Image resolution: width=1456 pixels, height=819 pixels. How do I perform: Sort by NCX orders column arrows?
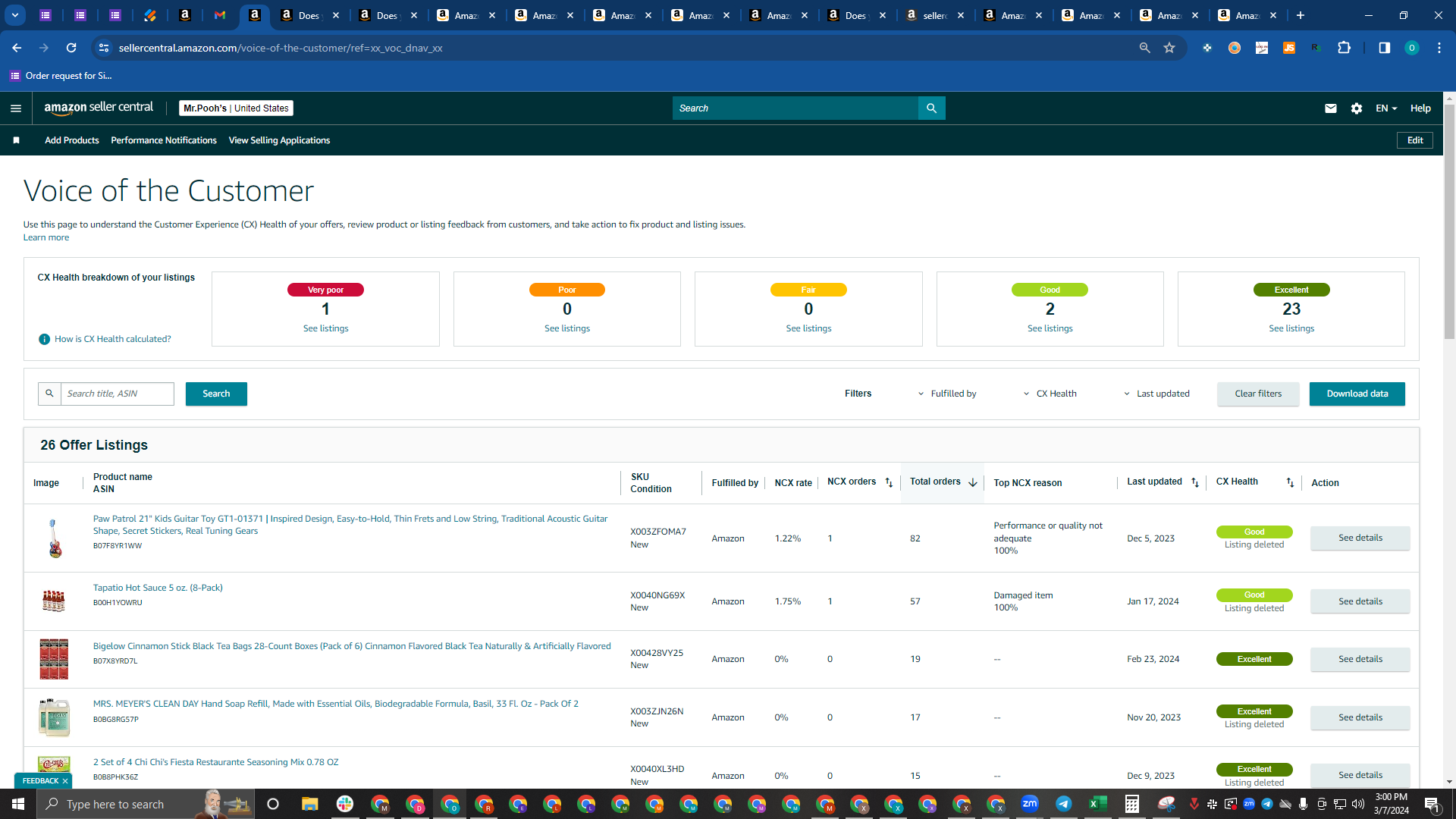pyautogui.click(x=889, y=482)
